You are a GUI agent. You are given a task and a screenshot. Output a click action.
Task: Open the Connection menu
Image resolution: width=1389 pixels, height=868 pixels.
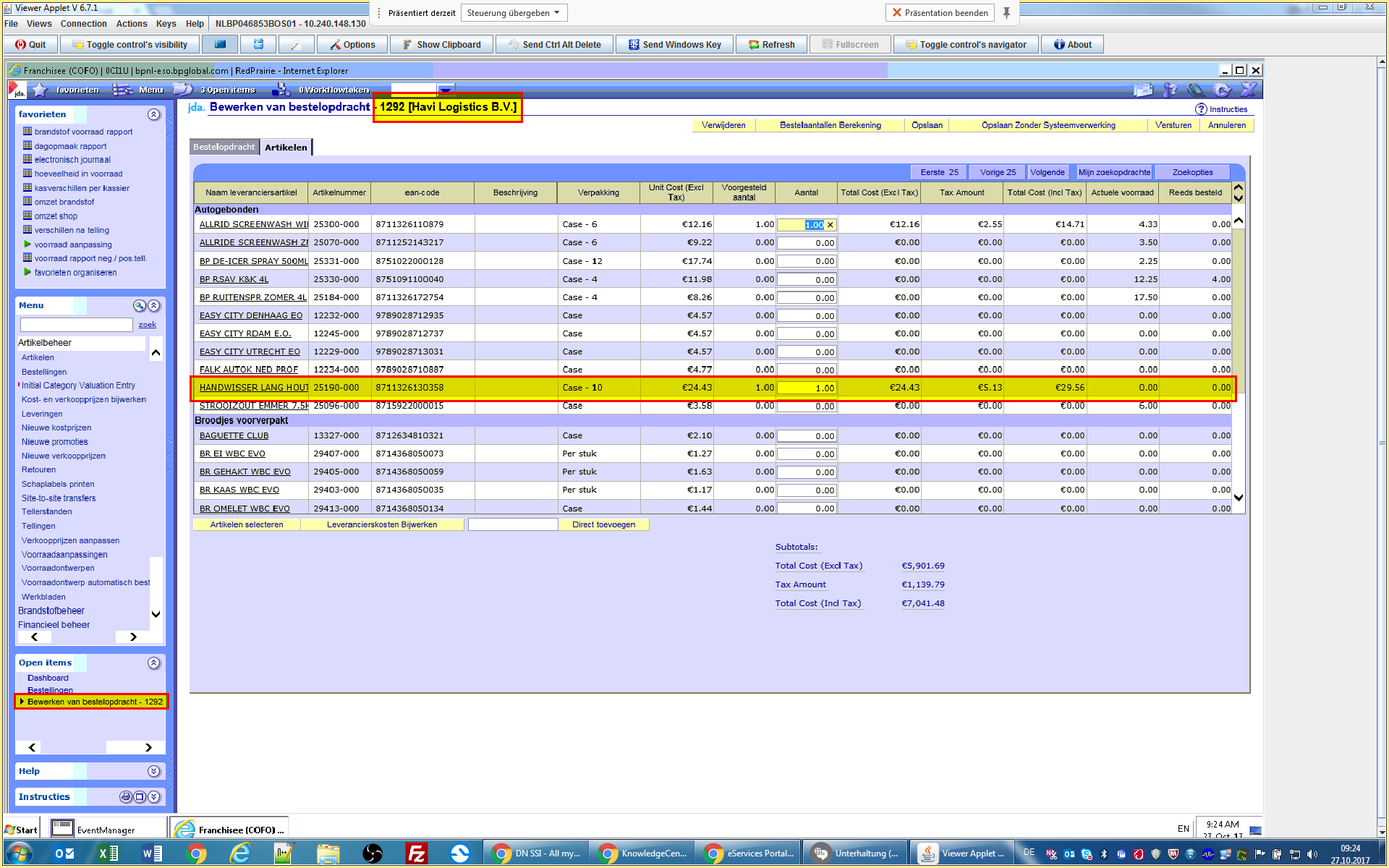pos(83,24)
